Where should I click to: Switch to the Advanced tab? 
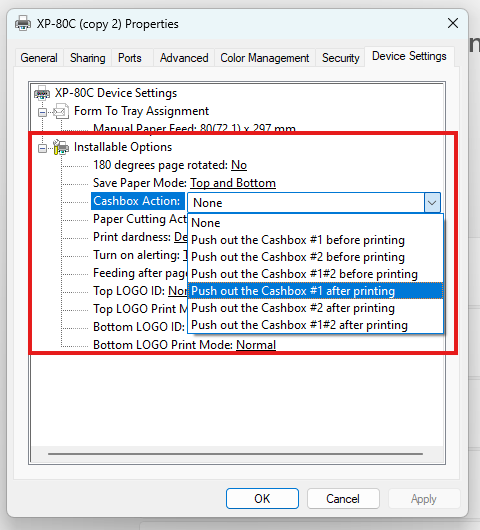point(184,58)
